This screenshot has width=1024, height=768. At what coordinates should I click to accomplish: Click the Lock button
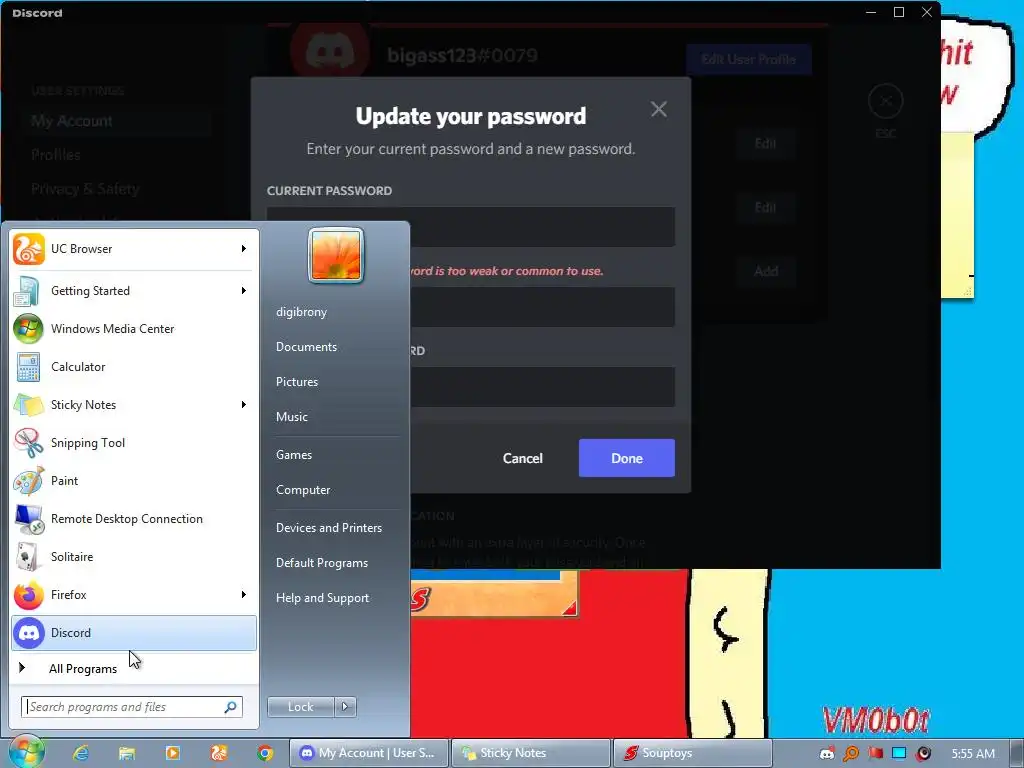tap(300, 707)
